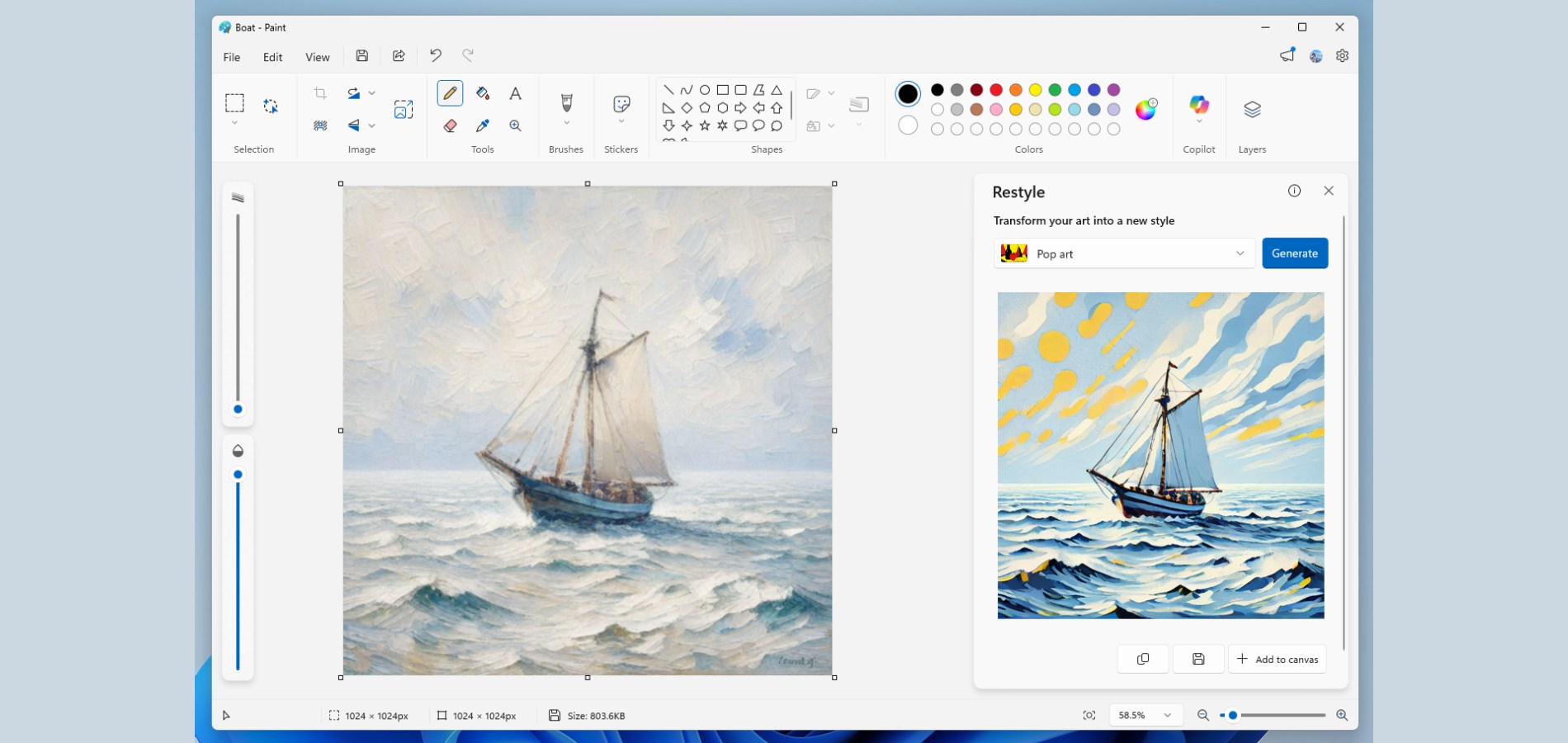
Task: Select the Text tool
Action: tap(515, 93)
